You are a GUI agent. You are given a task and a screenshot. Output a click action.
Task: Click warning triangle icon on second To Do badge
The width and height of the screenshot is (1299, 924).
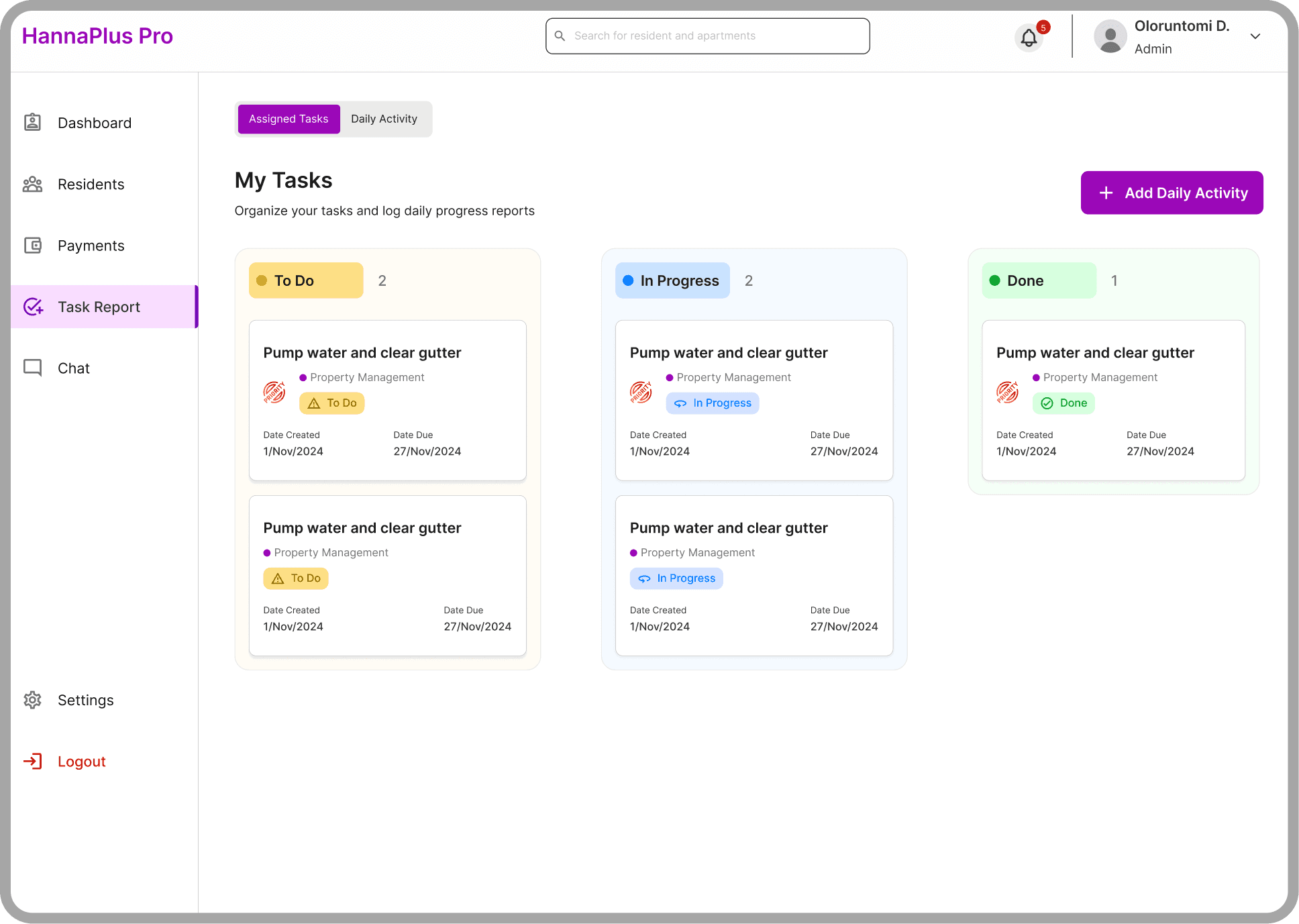(x=278, y=578)
